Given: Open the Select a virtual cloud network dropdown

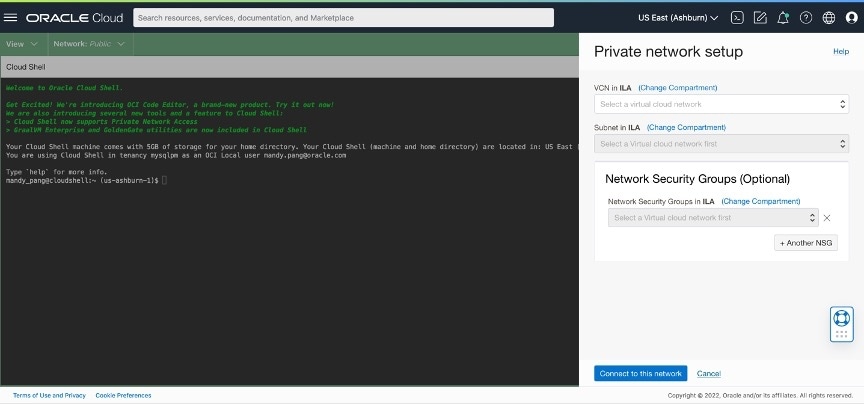Looking at the screenshot, I should [721, 104].
